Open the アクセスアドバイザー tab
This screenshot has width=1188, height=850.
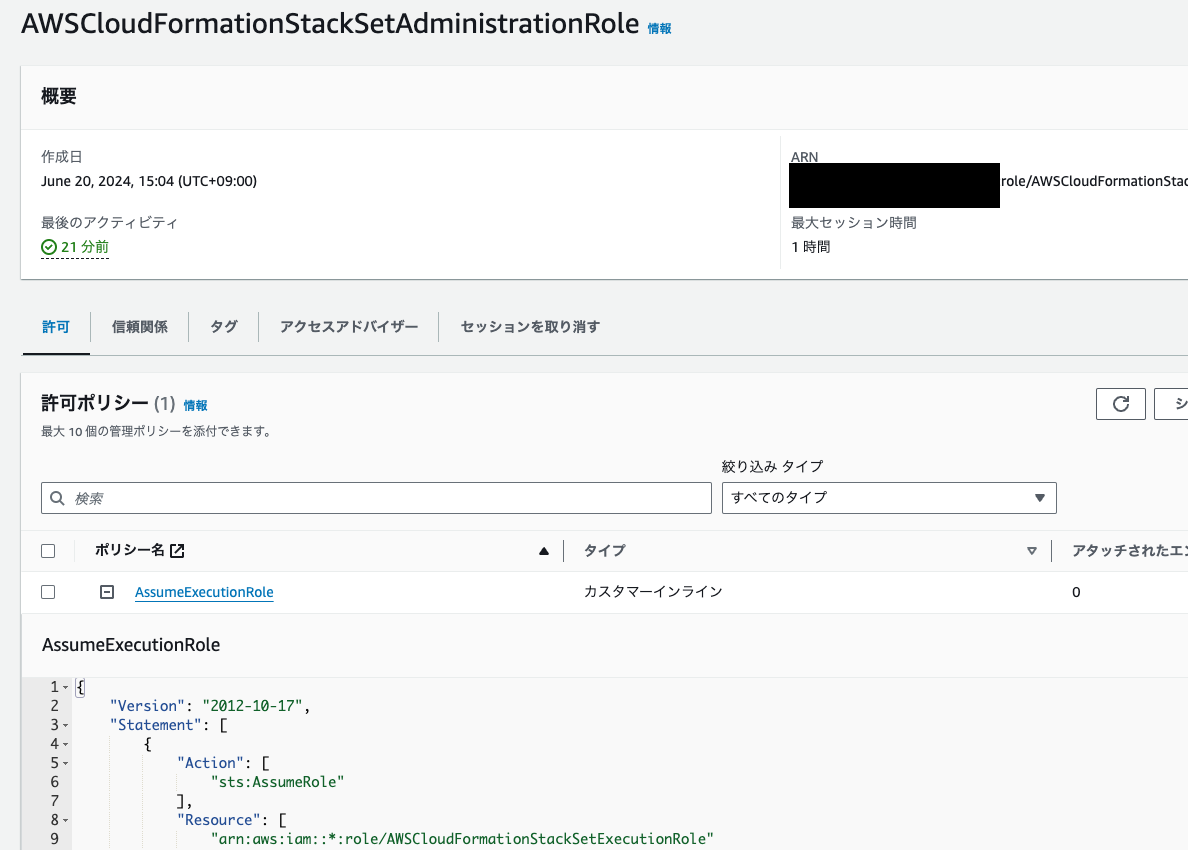click(347, 326)
